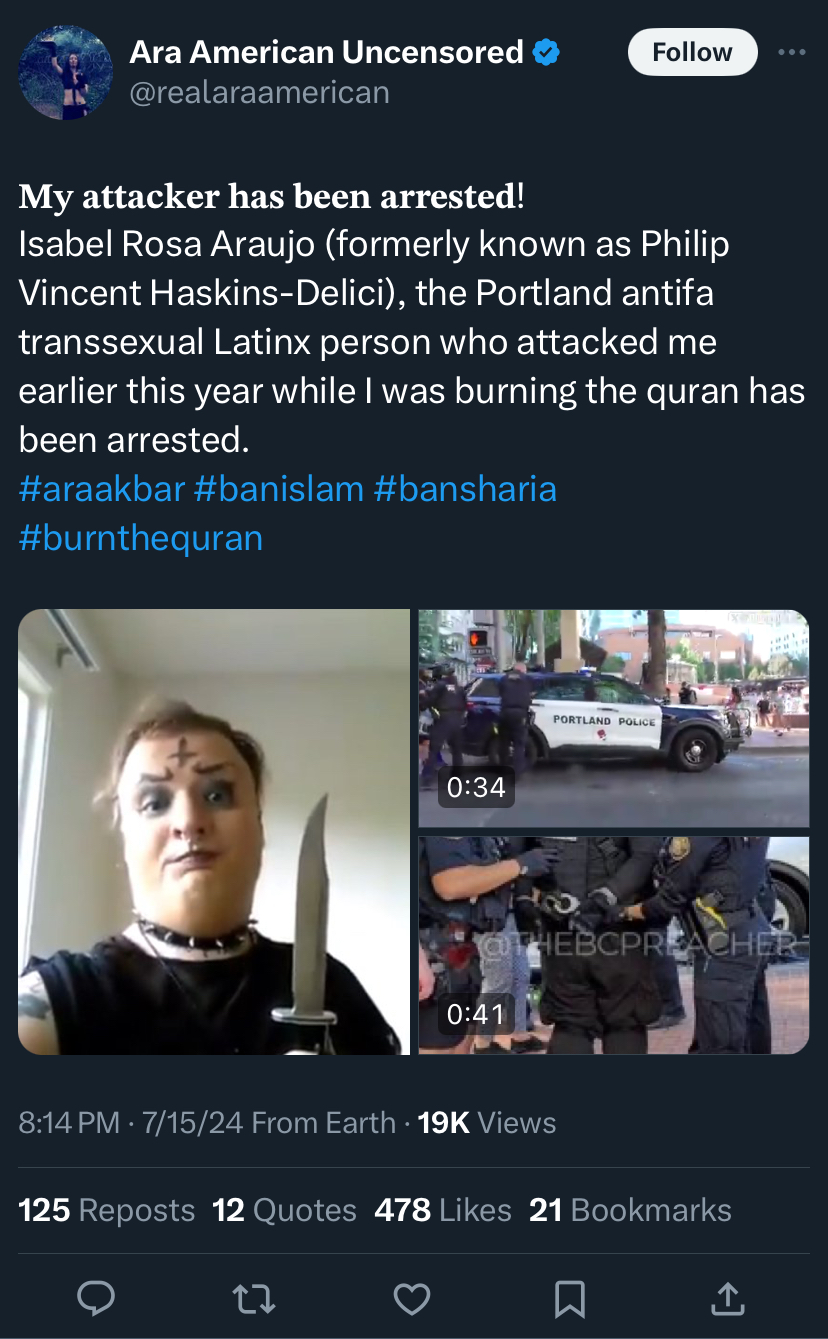View the 125 Reposts list
The width and height of the screenshot is (828, 1339).
pos(106,1210)
